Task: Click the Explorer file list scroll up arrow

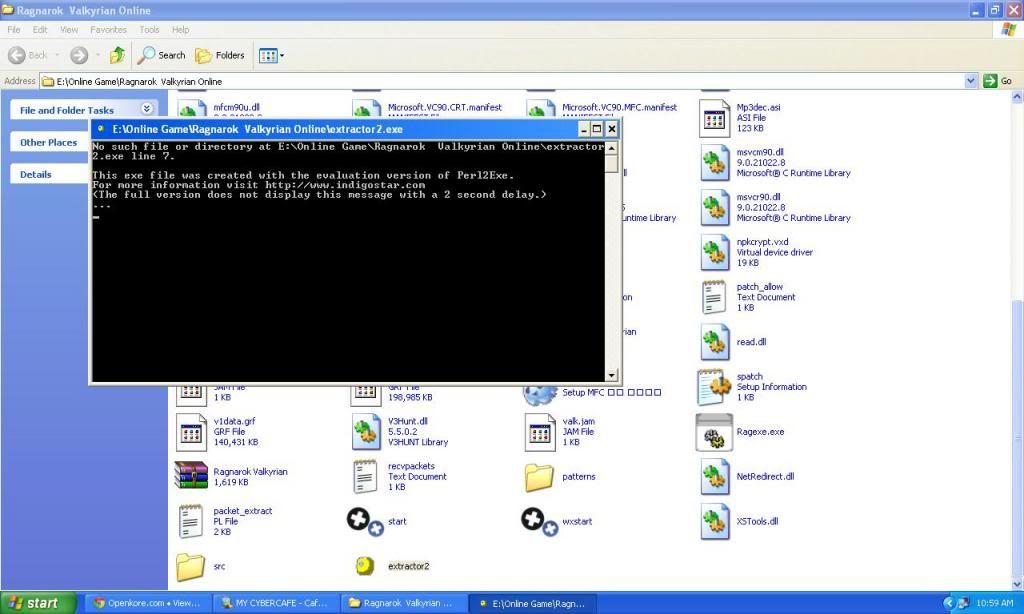Action: tap(1017, 97)
